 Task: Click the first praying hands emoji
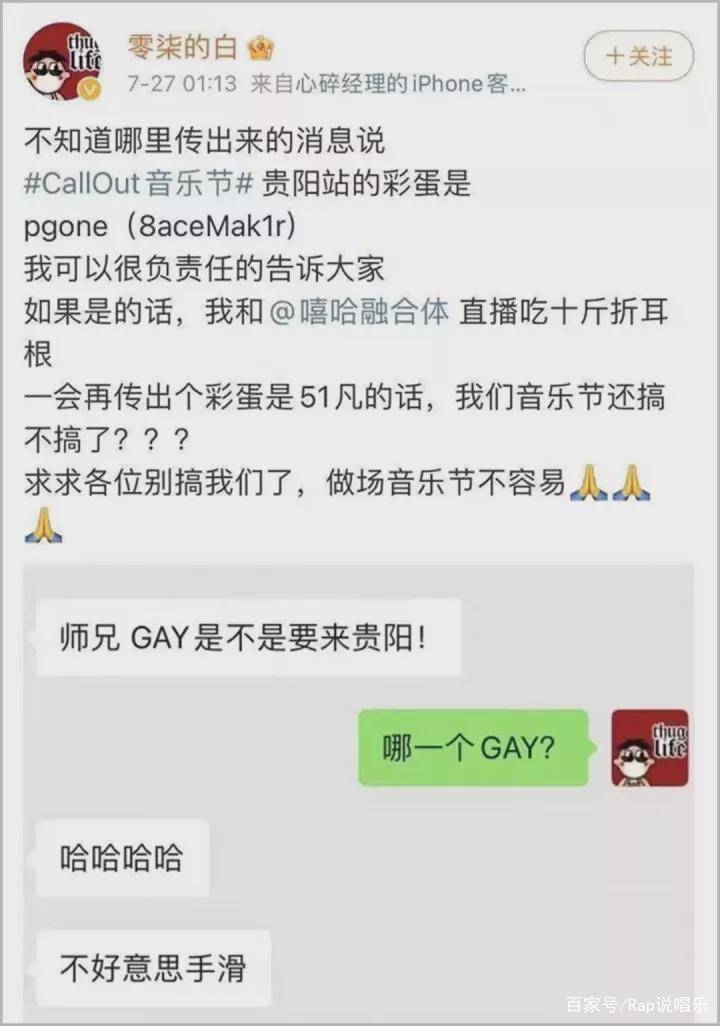(588, 483)
